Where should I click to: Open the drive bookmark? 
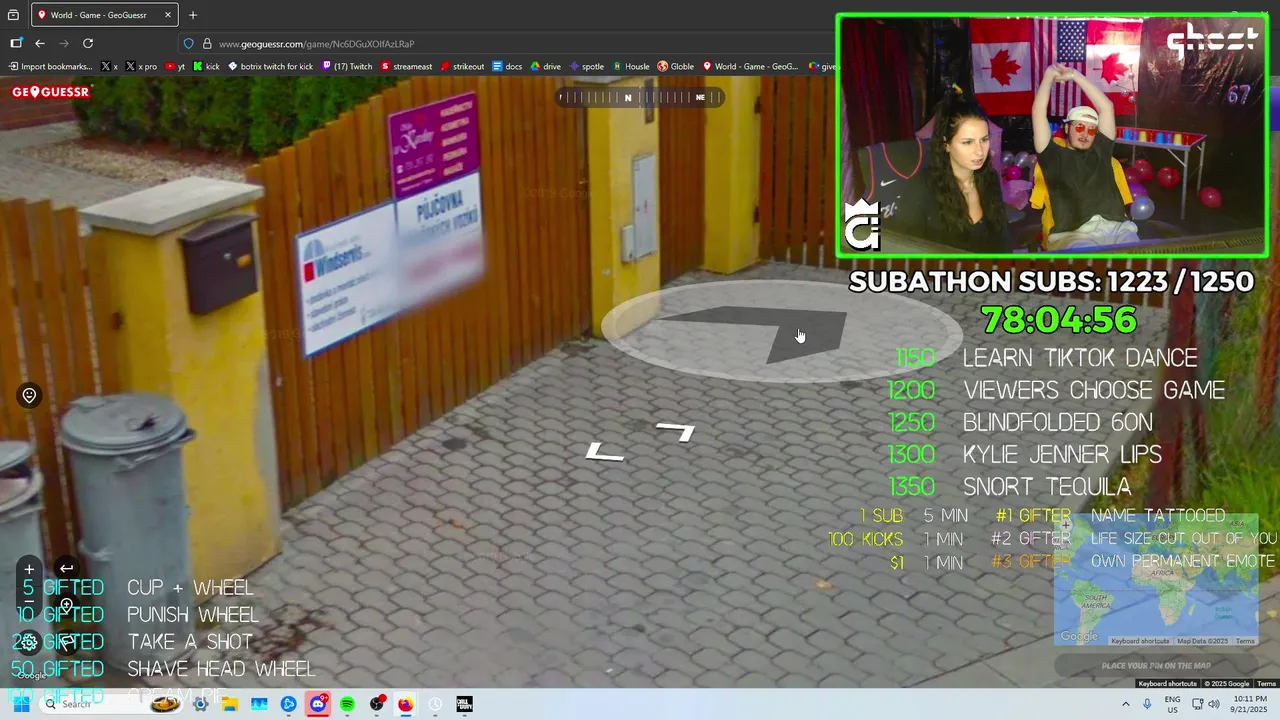(545, 67)
